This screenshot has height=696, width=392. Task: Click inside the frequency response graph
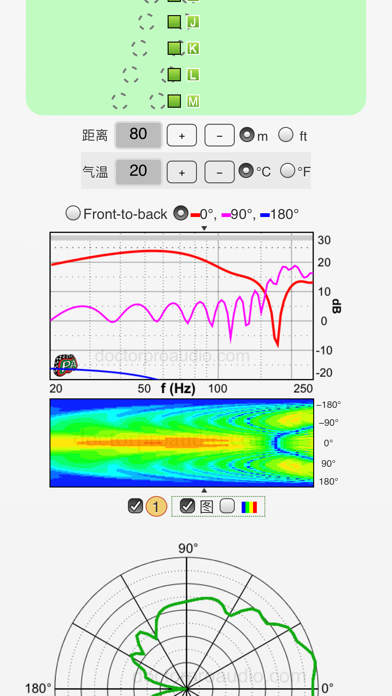click(x=182, y=305)
